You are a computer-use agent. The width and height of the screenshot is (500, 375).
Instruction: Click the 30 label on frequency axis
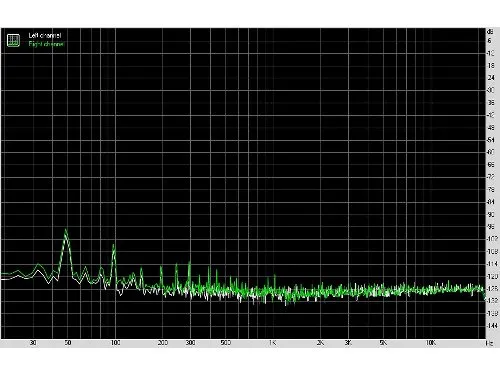point(33,343)
